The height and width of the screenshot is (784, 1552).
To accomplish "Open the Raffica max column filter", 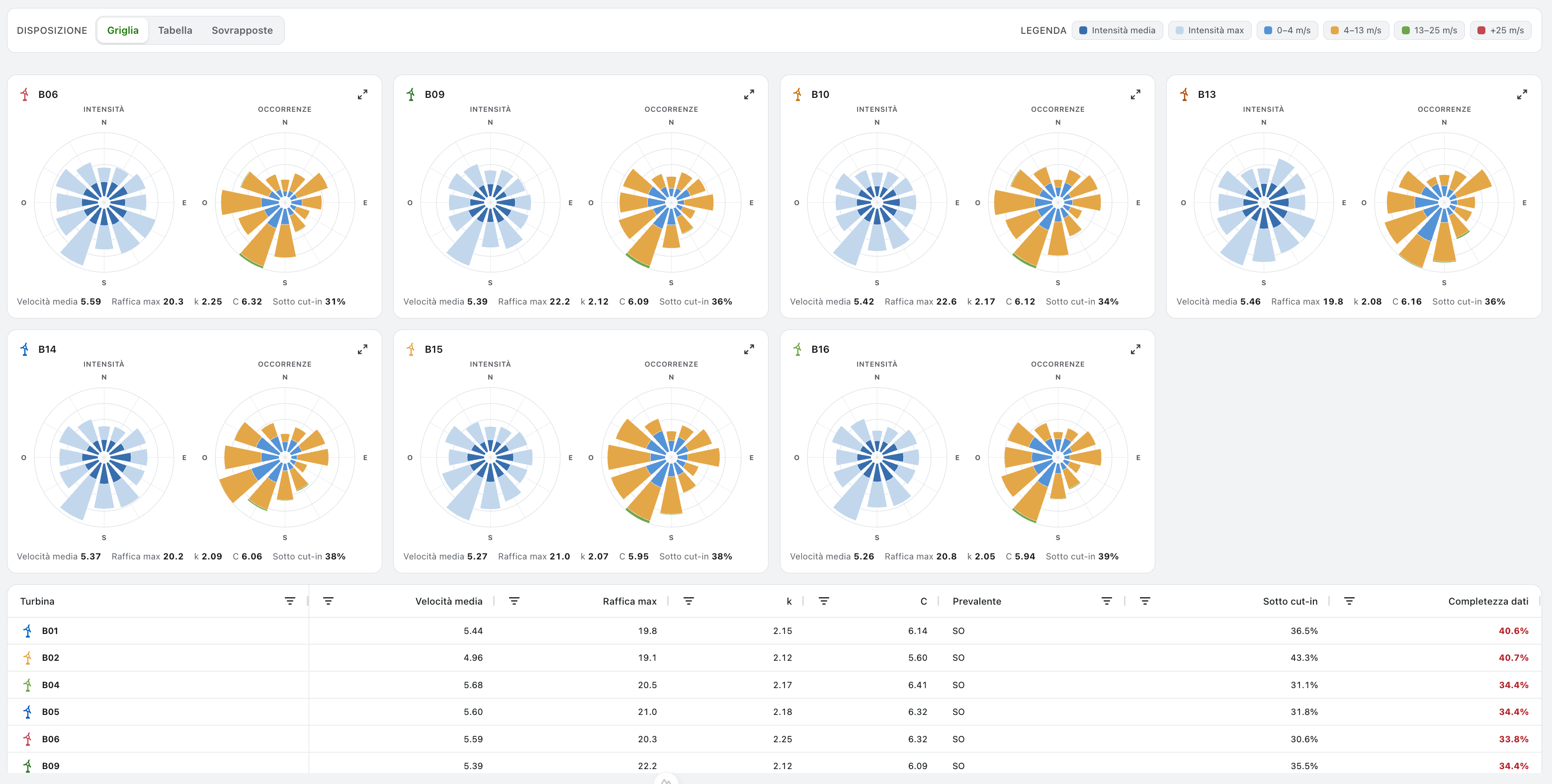I will tap(514, 601).
